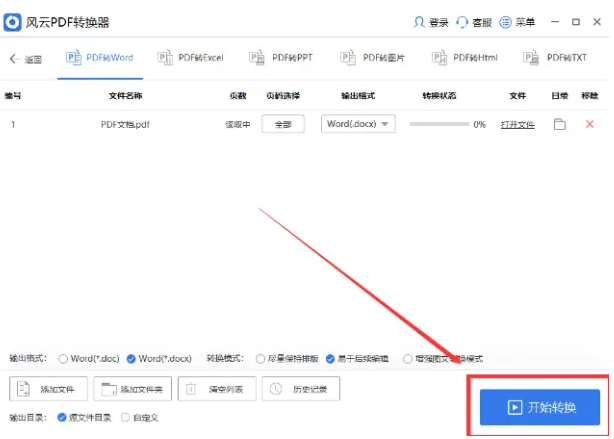Click the 风云PDF转换器 app logo icon

click(x=12, y=22)
